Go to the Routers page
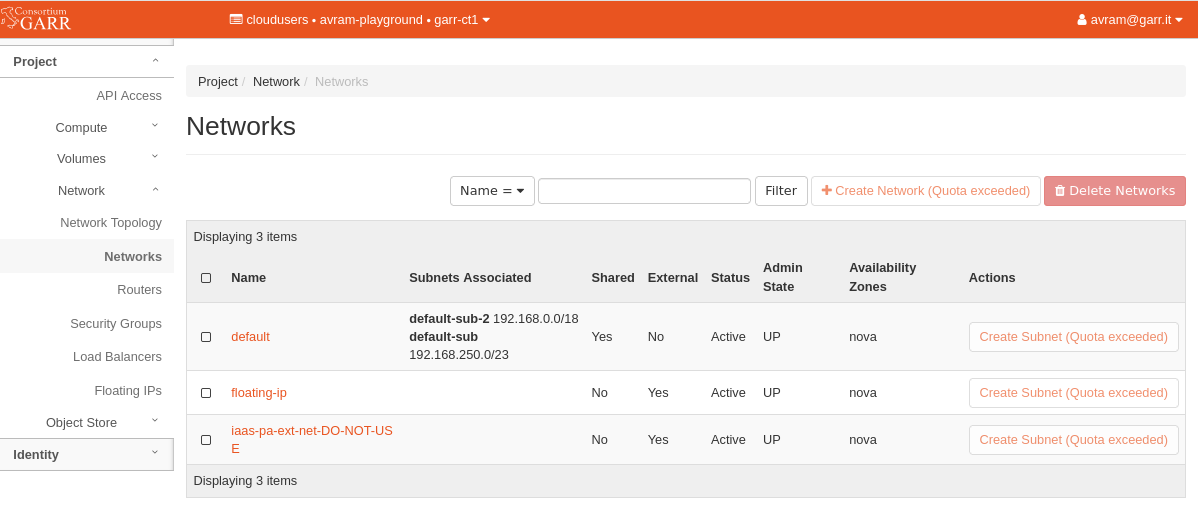The width and height of the screenshot is (1198, 516). coord(139,290)
